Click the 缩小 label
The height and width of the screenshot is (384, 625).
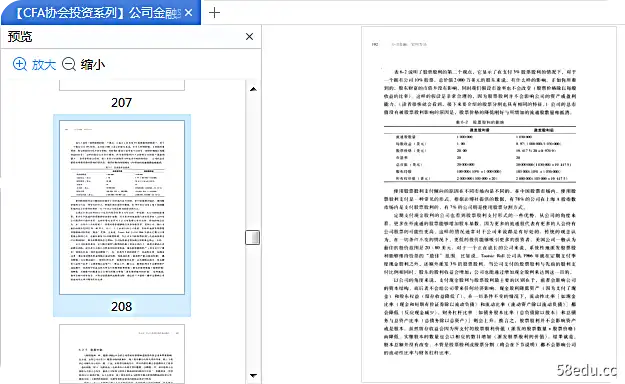(x=93, y=64)
